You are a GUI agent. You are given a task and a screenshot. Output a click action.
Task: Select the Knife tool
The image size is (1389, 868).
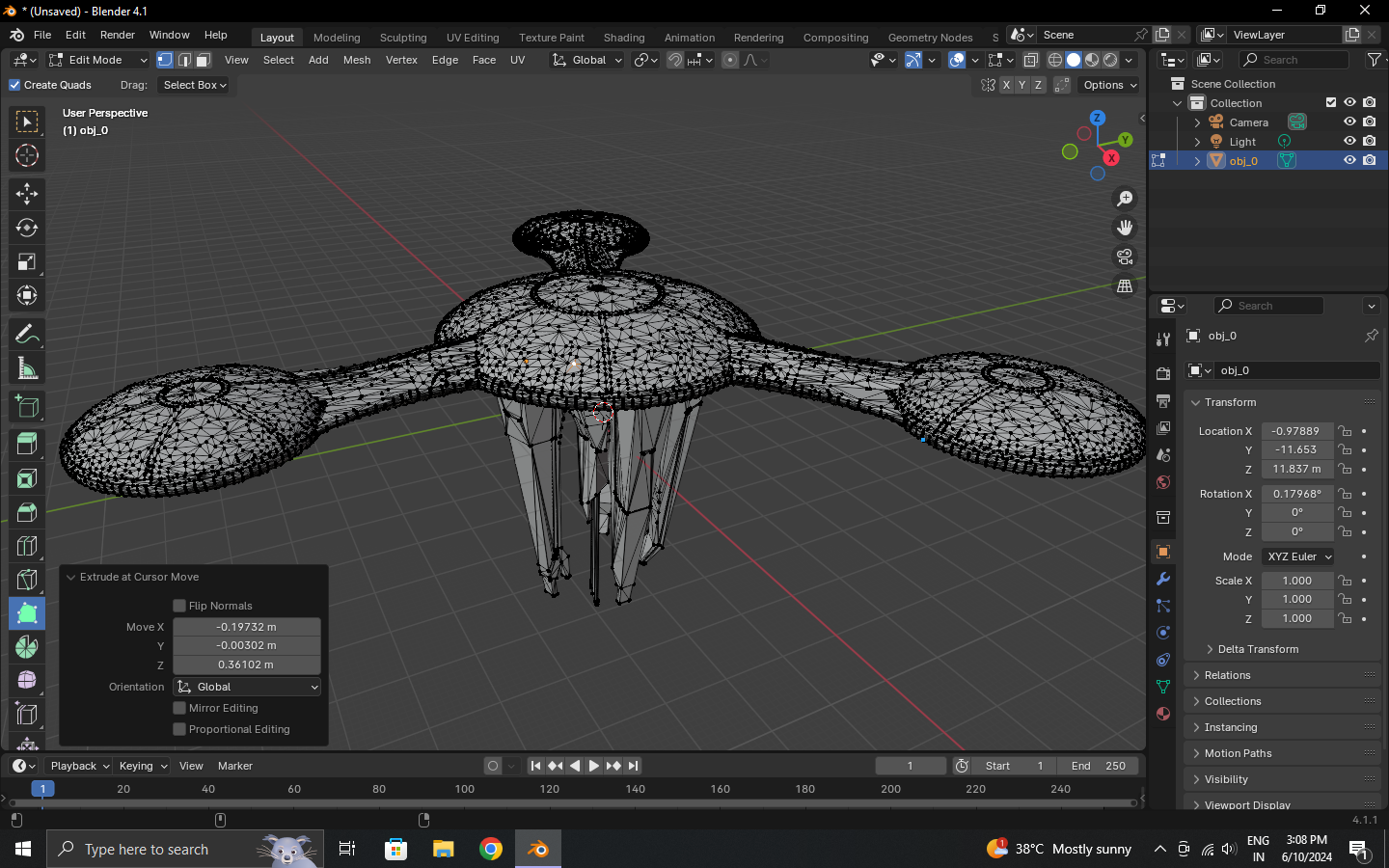tap(27, 580)
